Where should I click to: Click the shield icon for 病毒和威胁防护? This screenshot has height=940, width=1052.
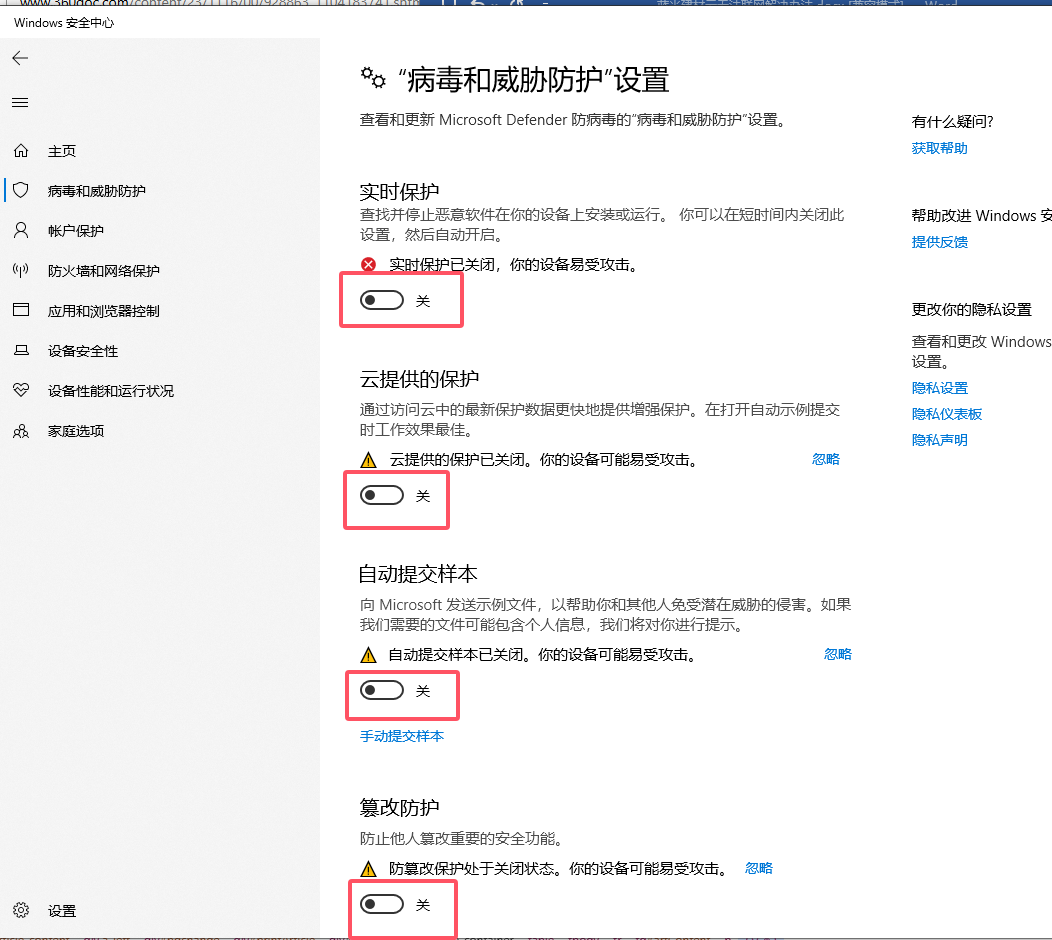click(21, 191)
